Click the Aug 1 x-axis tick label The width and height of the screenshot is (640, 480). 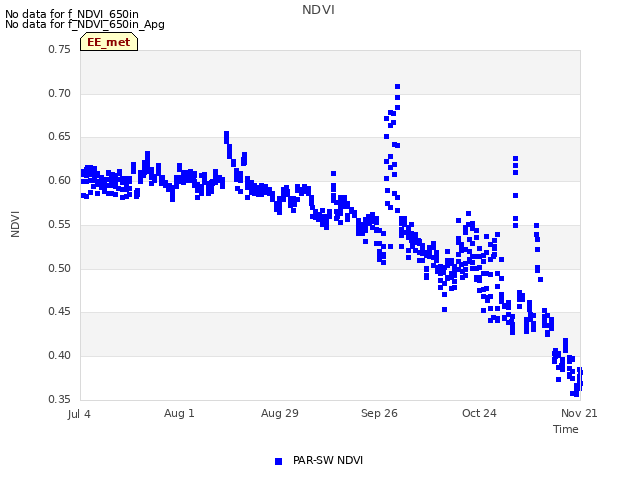click(x=179, y=413)
